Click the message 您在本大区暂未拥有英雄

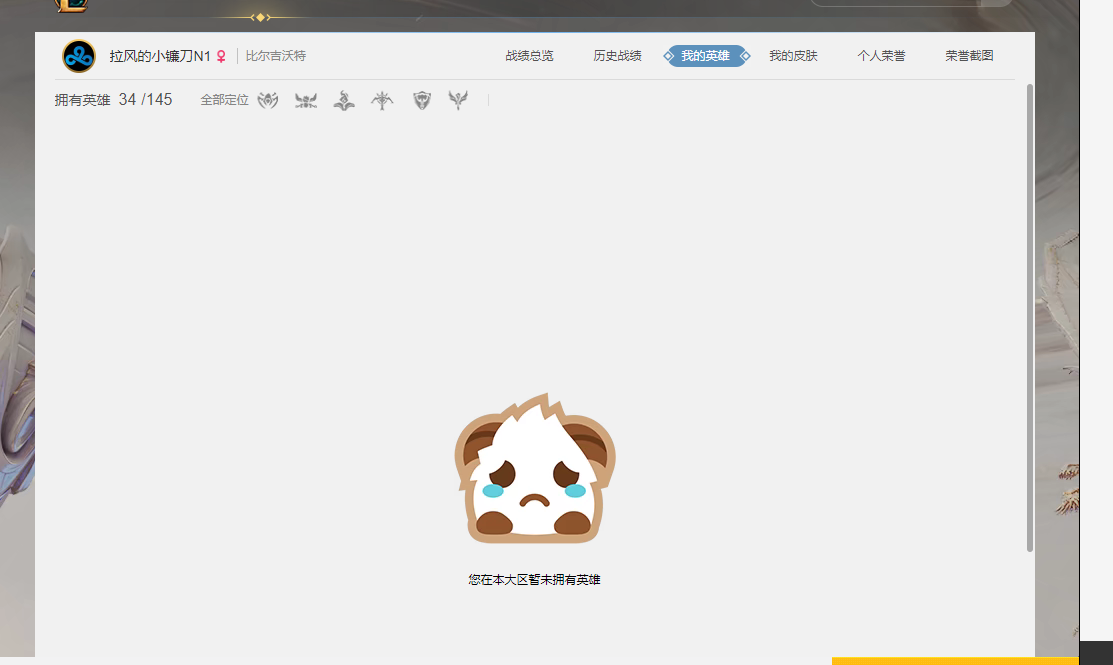click(x=534, y=580)
